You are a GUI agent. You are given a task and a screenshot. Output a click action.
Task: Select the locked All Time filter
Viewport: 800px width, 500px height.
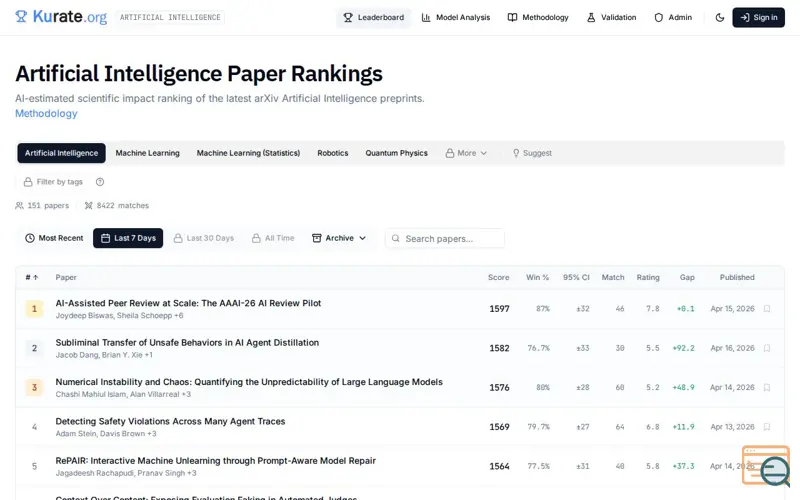click(x=273, y=238)
